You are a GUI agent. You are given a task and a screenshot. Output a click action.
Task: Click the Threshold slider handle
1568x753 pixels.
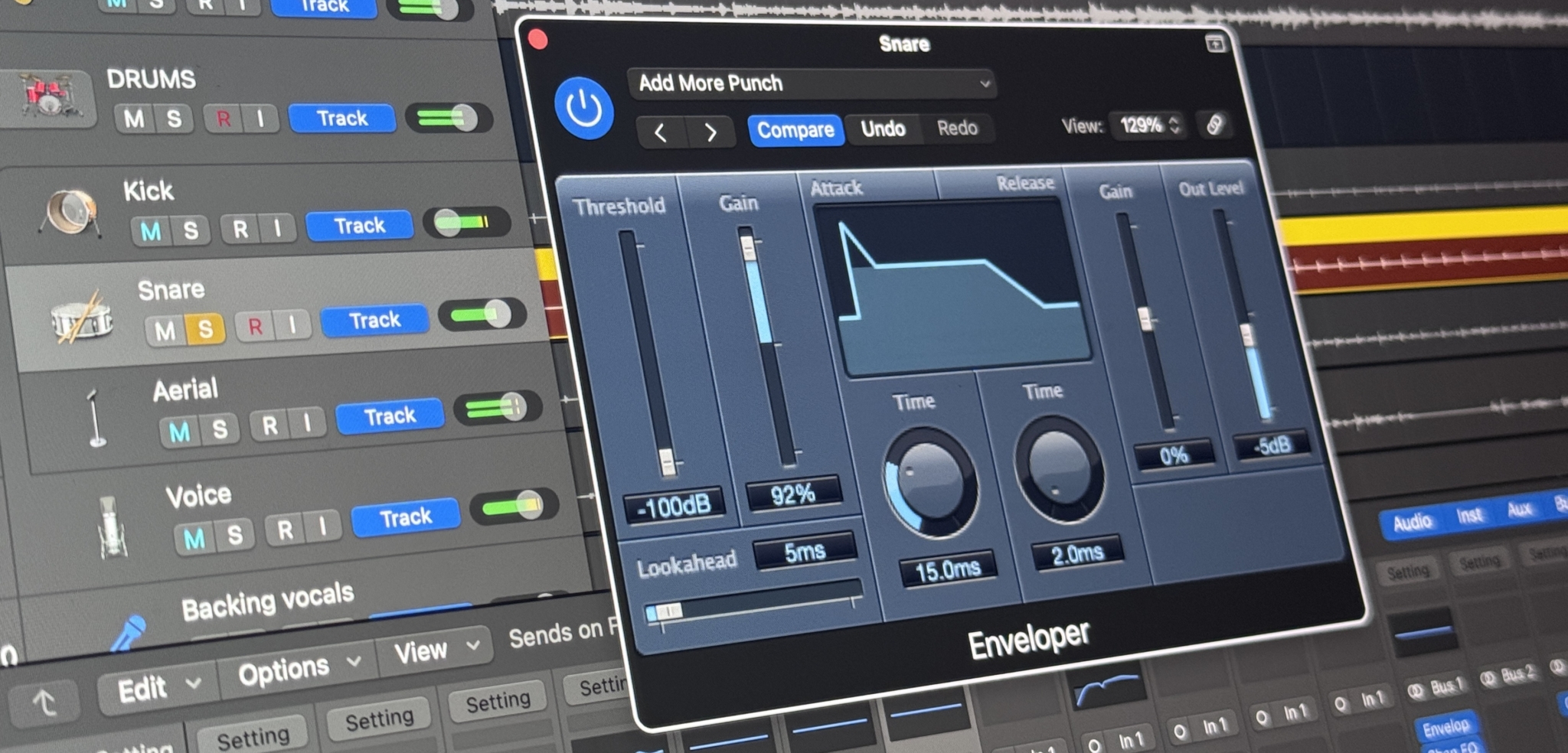click(x=667, y=462)
